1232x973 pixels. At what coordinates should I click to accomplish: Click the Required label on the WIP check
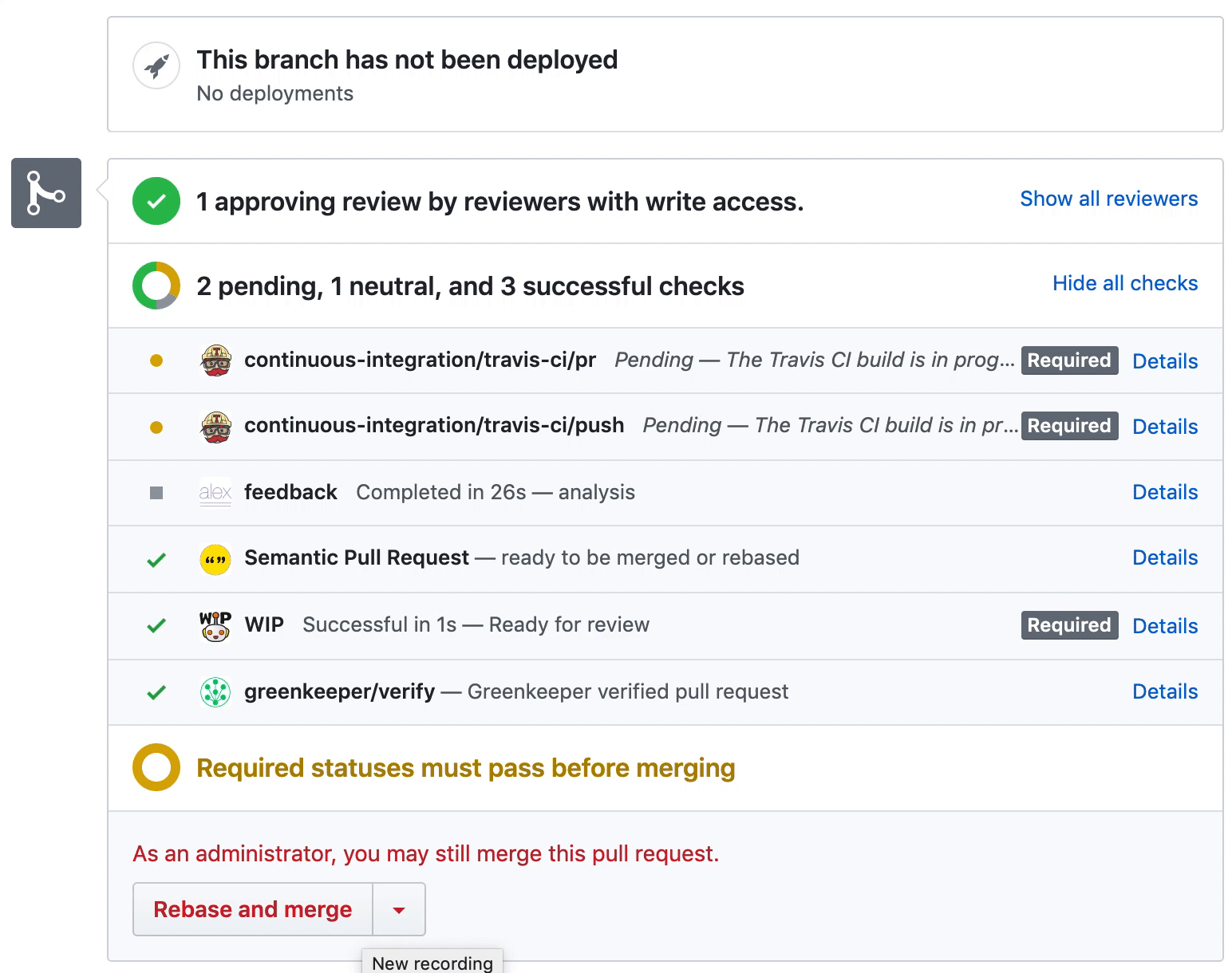[x=1069, y=625]
